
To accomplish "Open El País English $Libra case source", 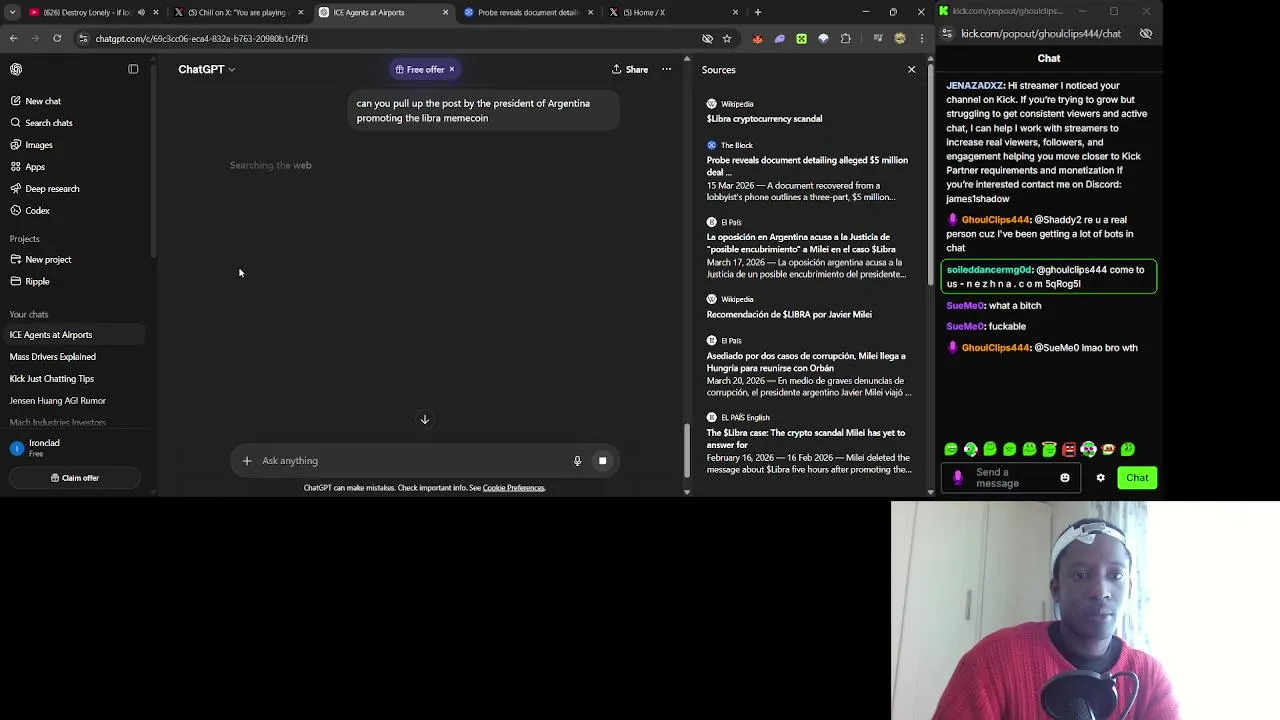I will click(x=808, y=444).
